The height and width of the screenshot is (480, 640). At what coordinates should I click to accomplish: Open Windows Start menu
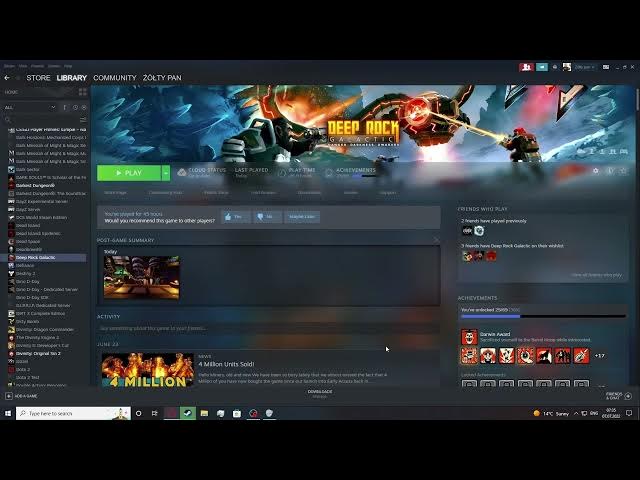[x=8, y=413]
